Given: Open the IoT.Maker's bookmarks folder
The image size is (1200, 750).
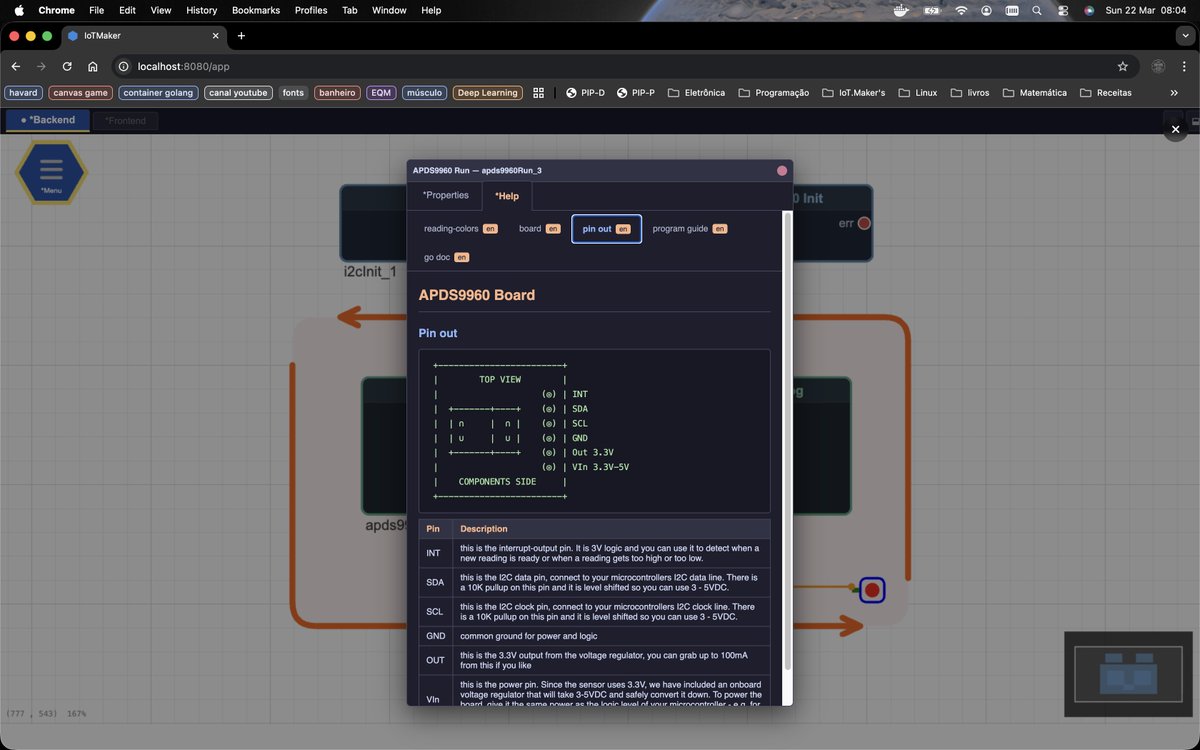Looking at the screenshot, I should coord(854,93).
